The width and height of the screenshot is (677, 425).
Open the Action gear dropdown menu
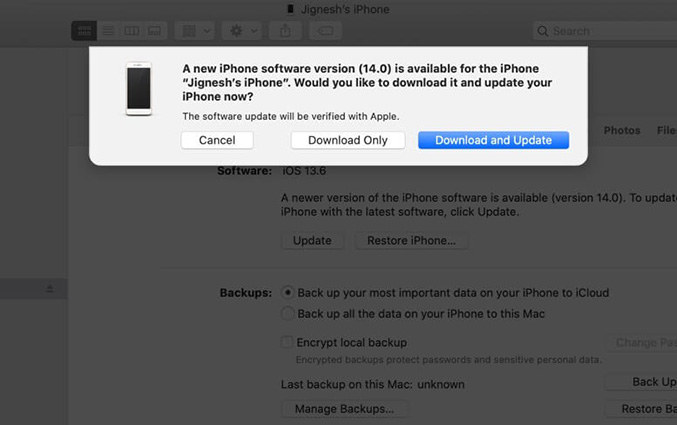click(x=242, y=31)
